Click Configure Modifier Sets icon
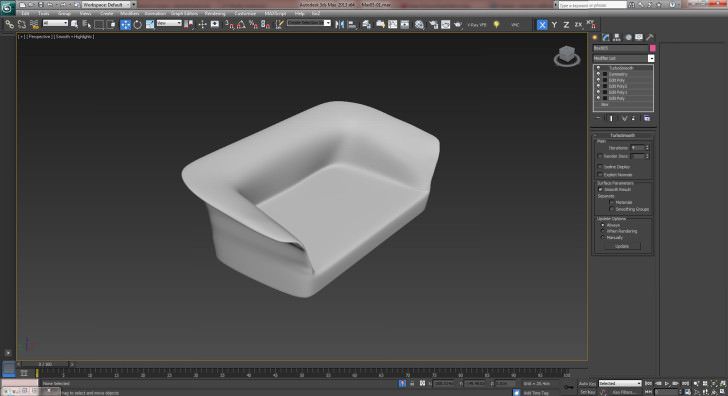This screenshot has height=396, width=728. 647,118
